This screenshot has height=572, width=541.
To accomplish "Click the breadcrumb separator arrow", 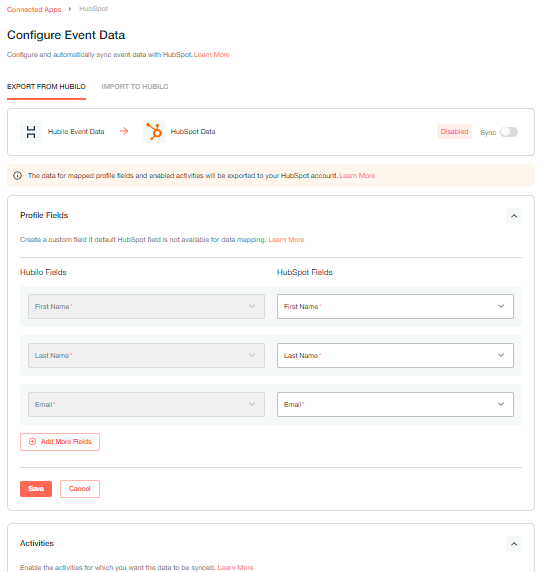I will (70, 9).
